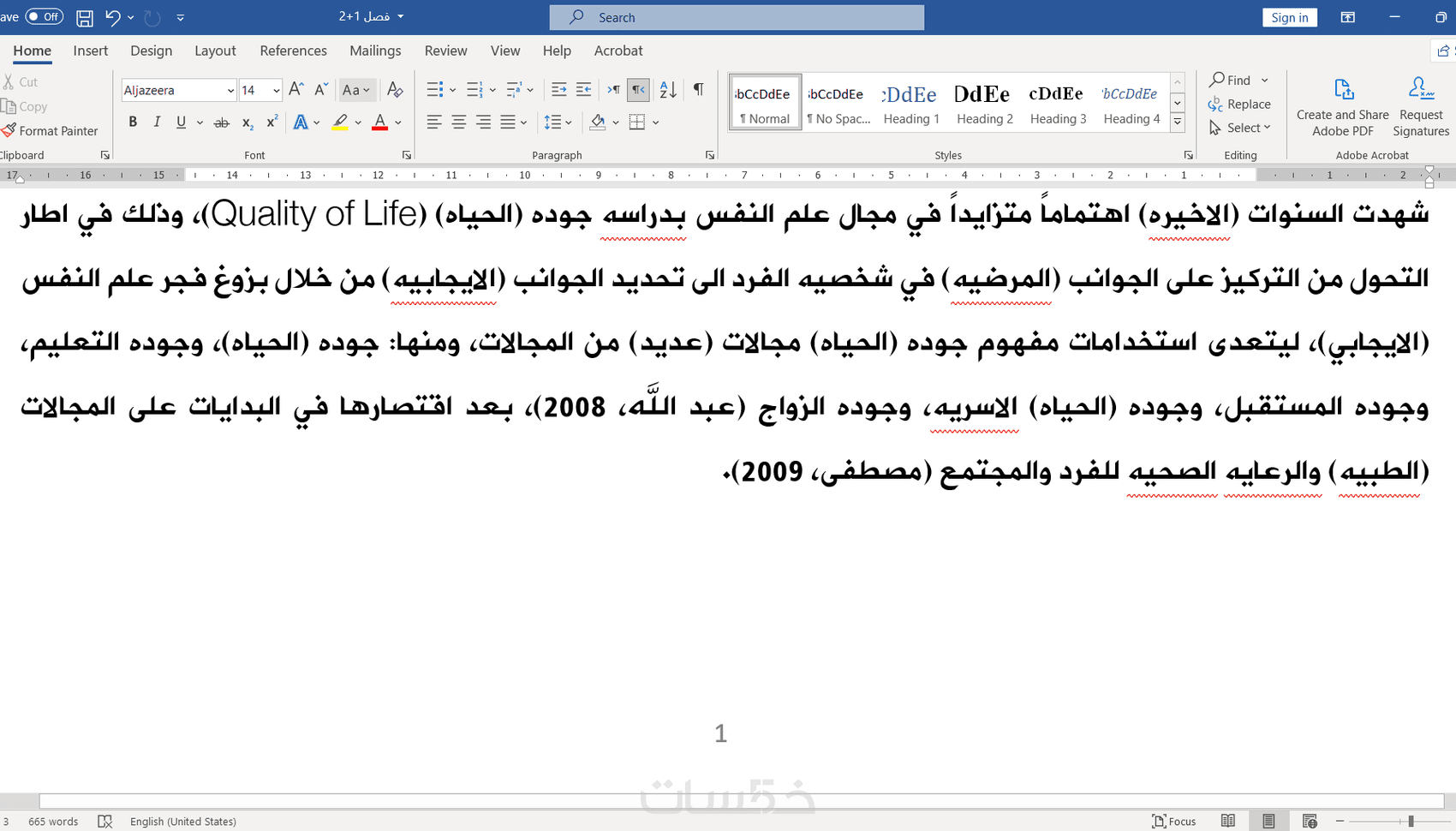Screen dimensions: 1456x831
Task: Select Print Layout view
Action: click(x=1268, y=821)
